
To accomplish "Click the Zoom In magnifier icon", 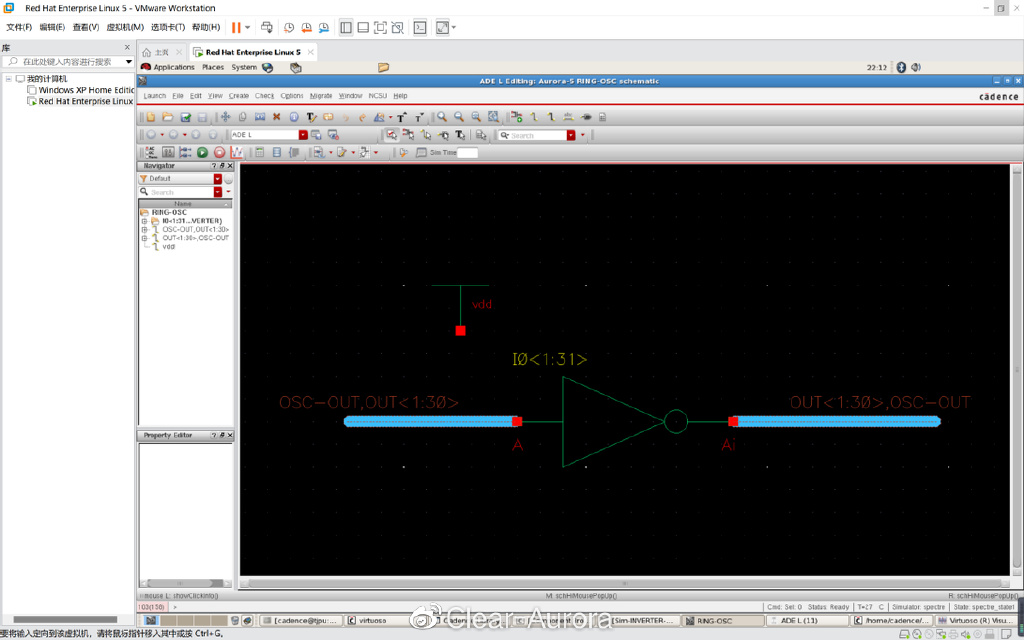I will 442,117.
